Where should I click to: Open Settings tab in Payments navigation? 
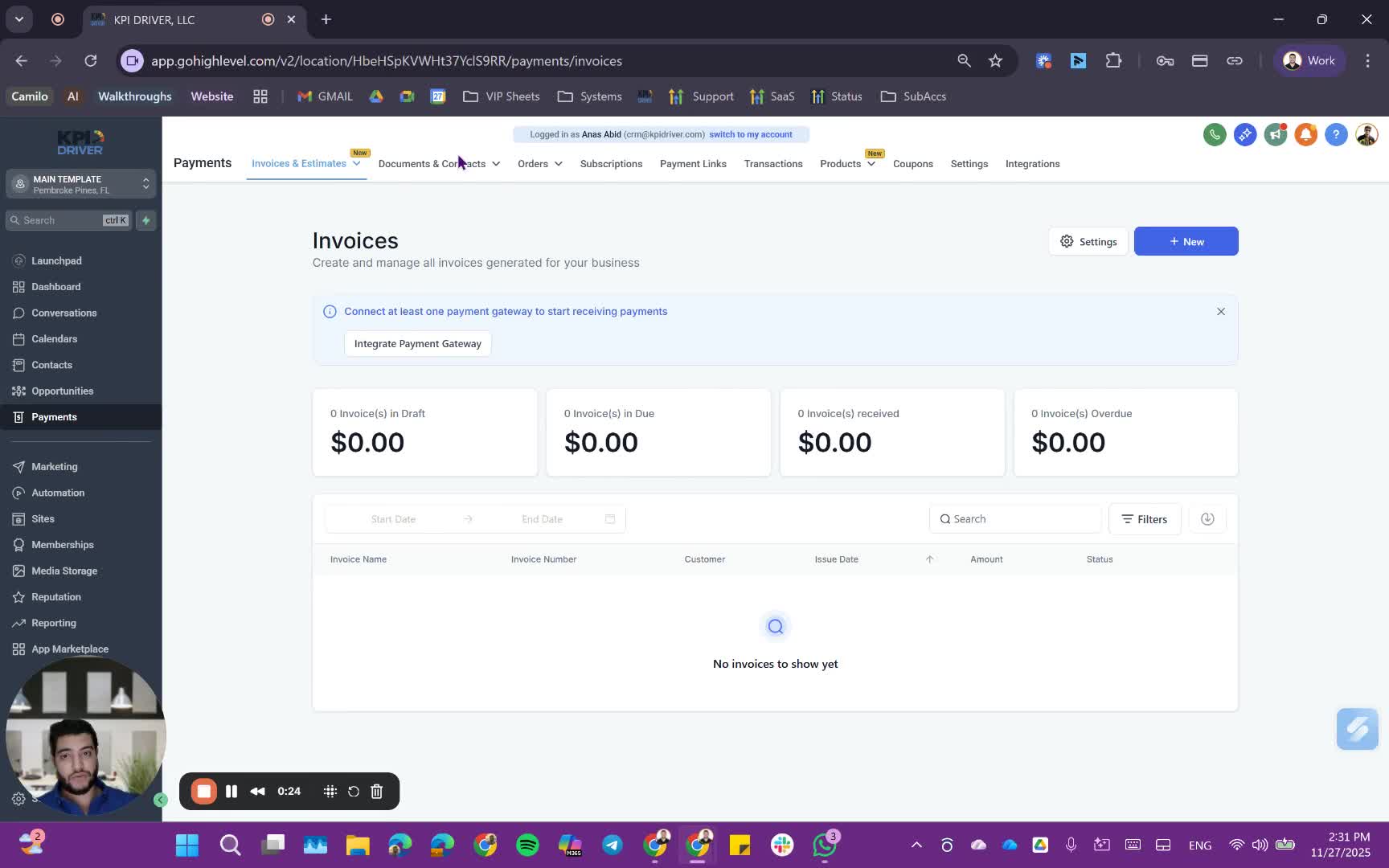[969, 163]
